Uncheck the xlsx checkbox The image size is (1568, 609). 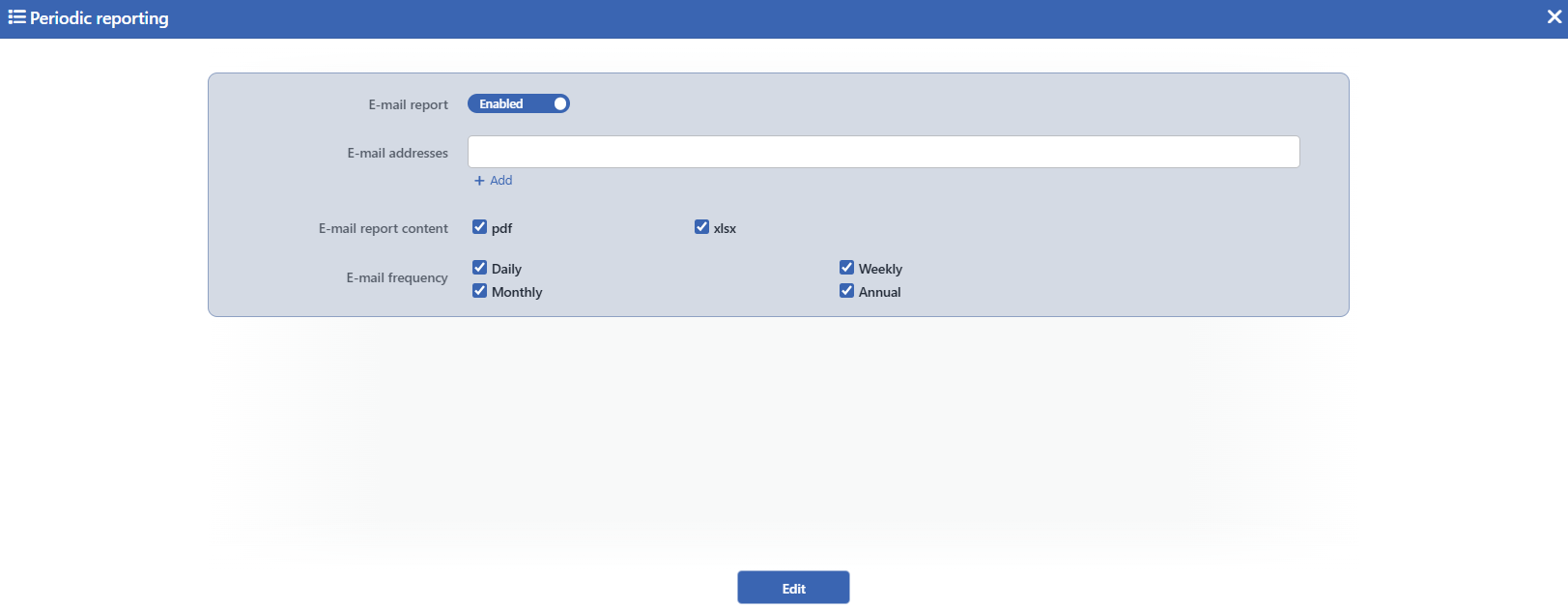(x=701, y=227)
